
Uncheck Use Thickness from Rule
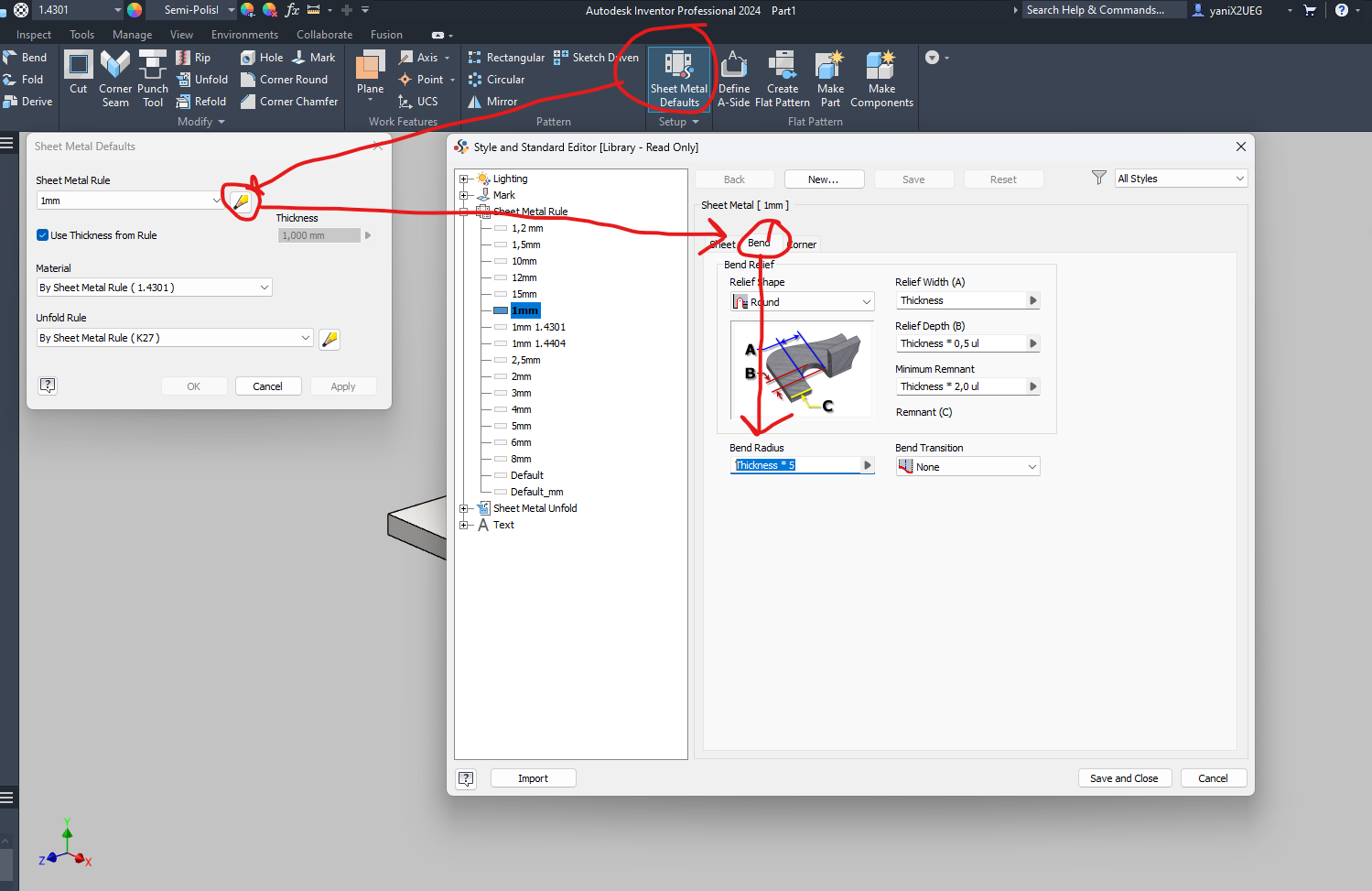coord(42,234)
